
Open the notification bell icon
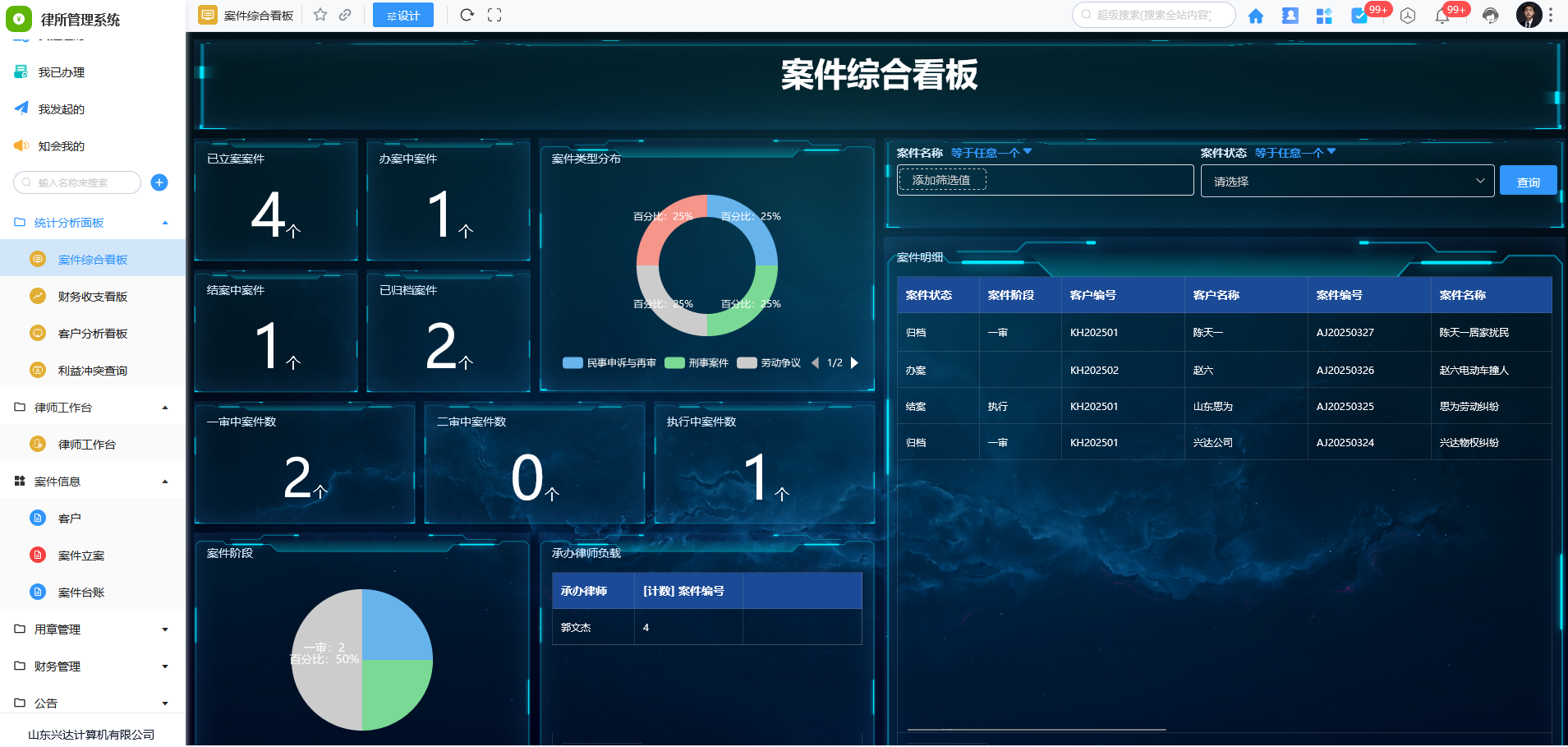(x=1442, y=16)
